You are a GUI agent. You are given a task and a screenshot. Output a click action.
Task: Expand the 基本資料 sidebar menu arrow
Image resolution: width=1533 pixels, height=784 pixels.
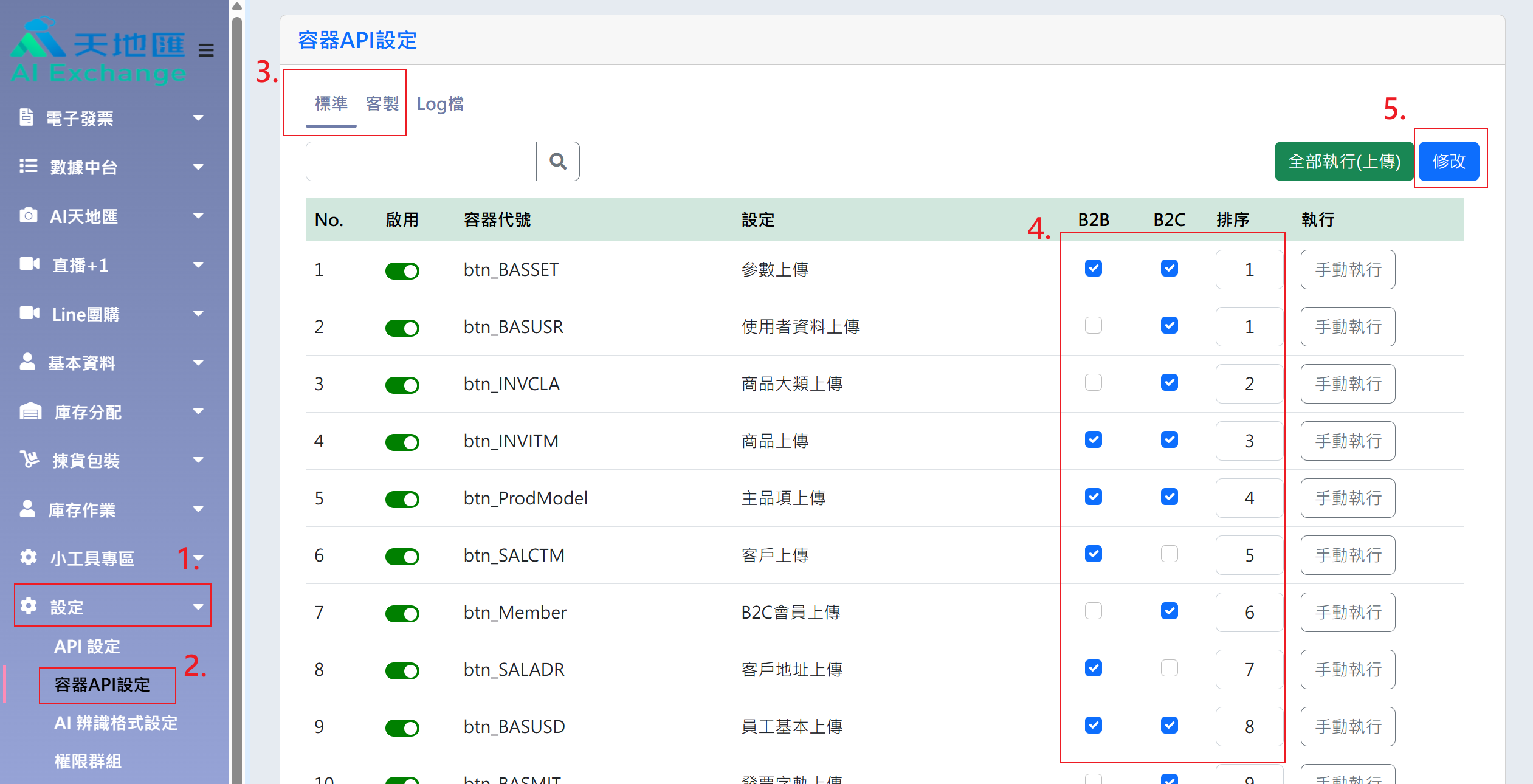198,363
